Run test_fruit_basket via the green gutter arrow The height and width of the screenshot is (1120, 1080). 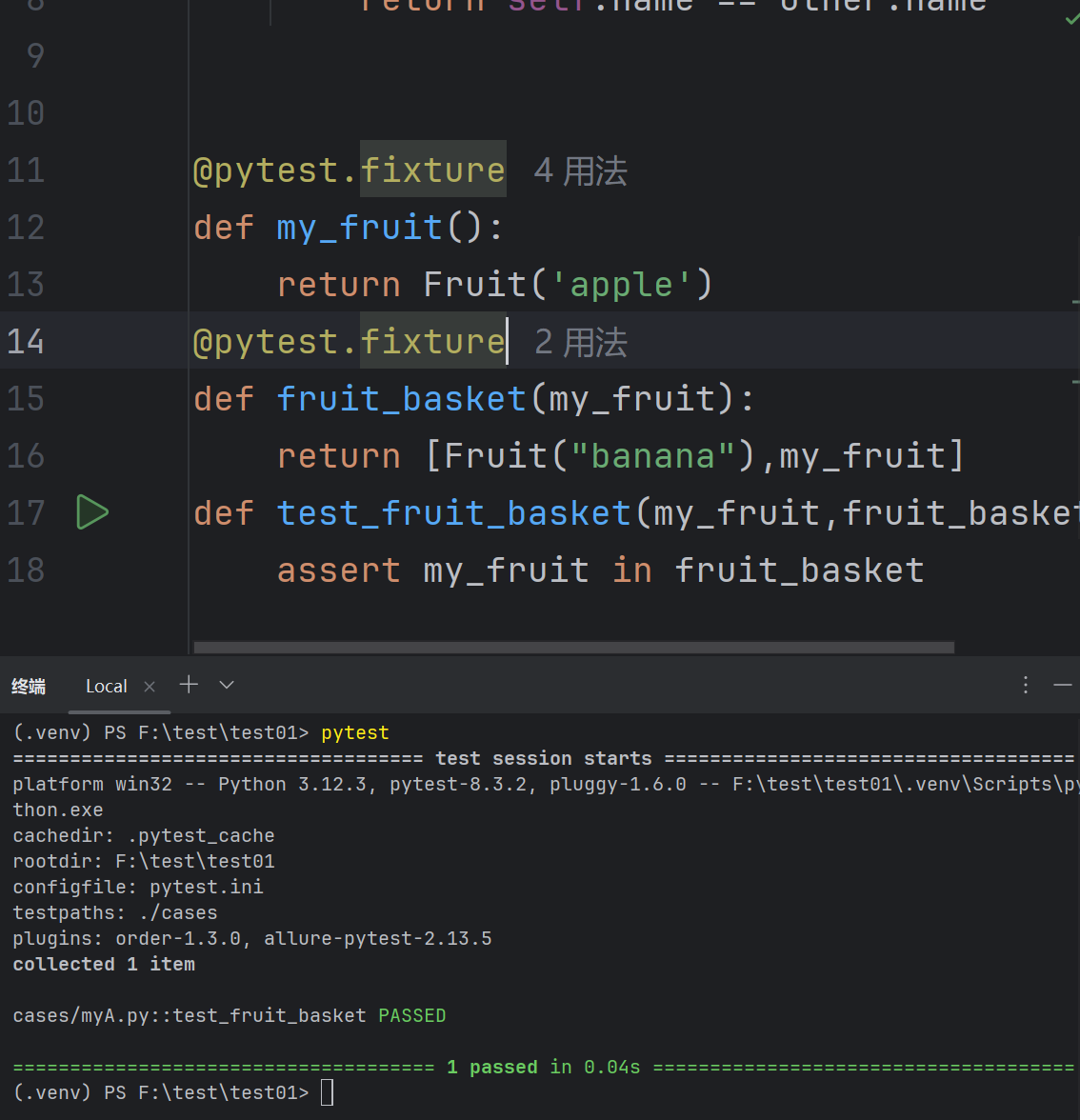click(92, 512)
